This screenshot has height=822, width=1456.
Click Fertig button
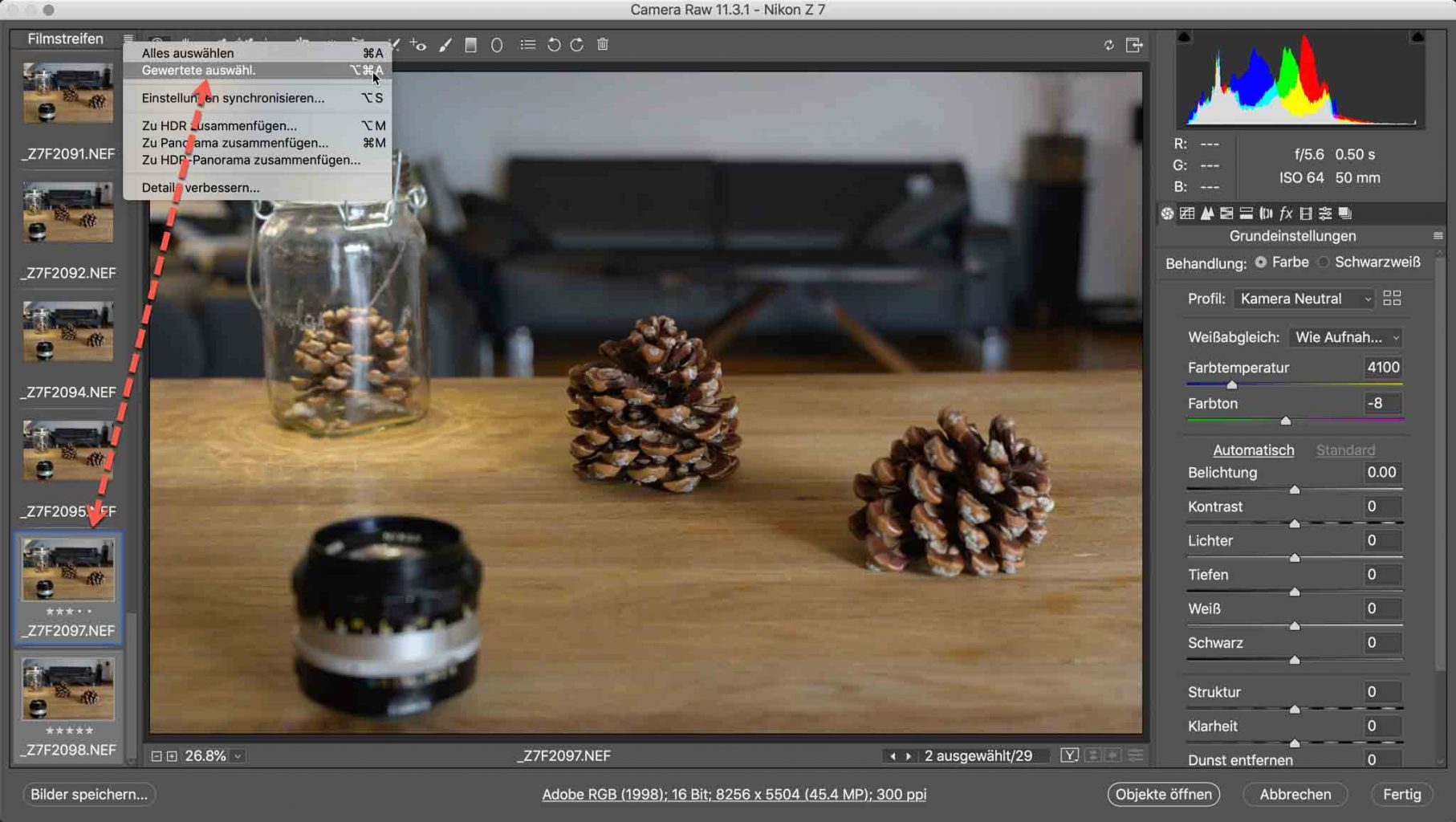[1402, 794]
